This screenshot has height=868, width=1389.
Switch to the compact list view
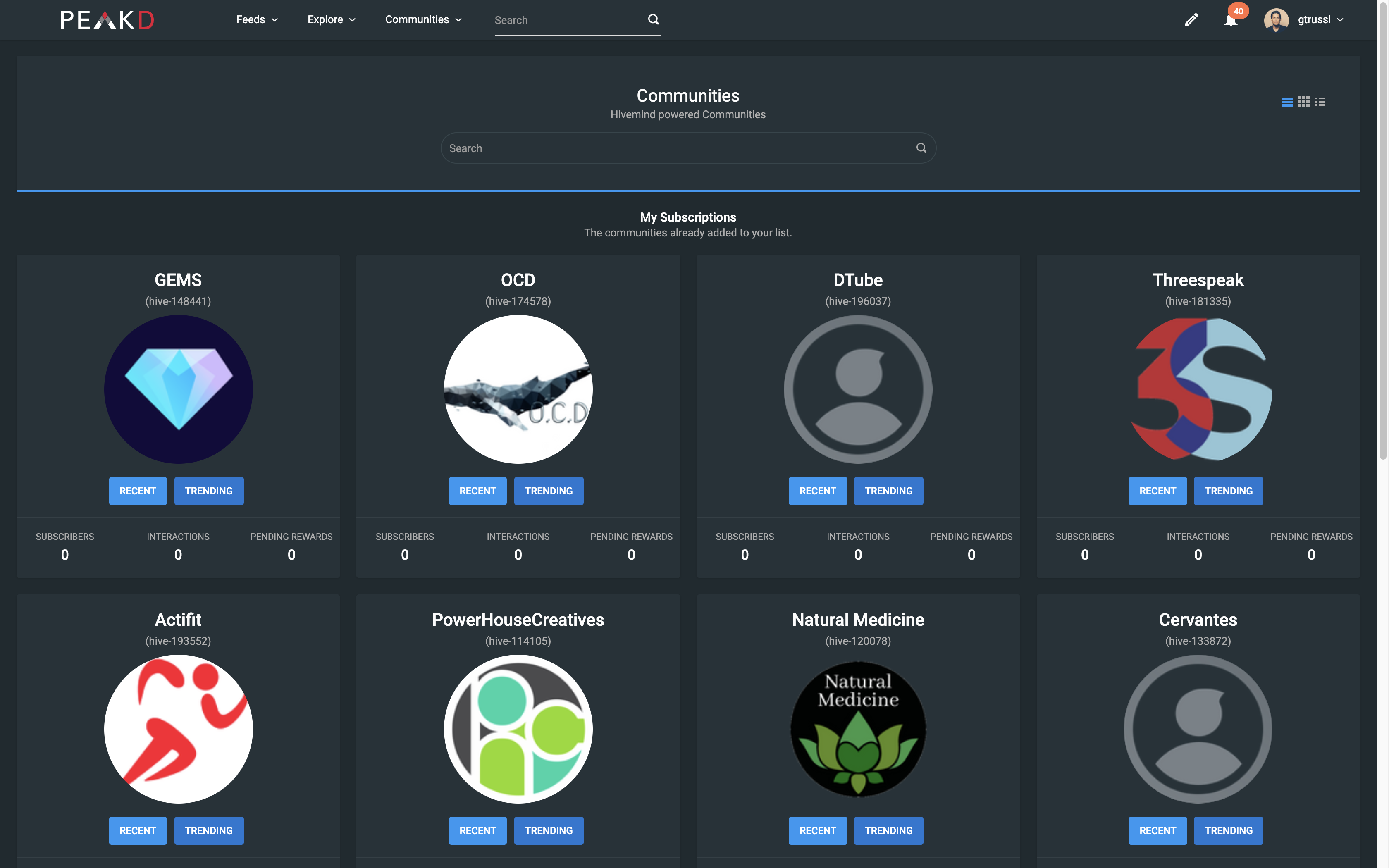click(1320, 102)
